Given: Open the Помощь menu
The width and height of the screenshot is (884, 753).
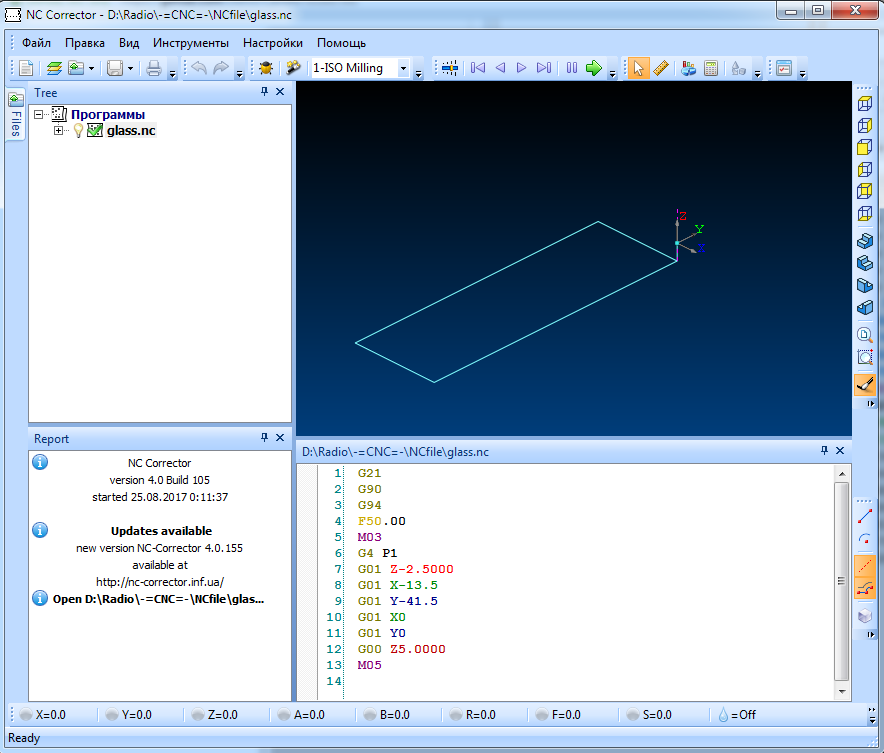Looking at the screenshot, I should (x=341, y=43).
